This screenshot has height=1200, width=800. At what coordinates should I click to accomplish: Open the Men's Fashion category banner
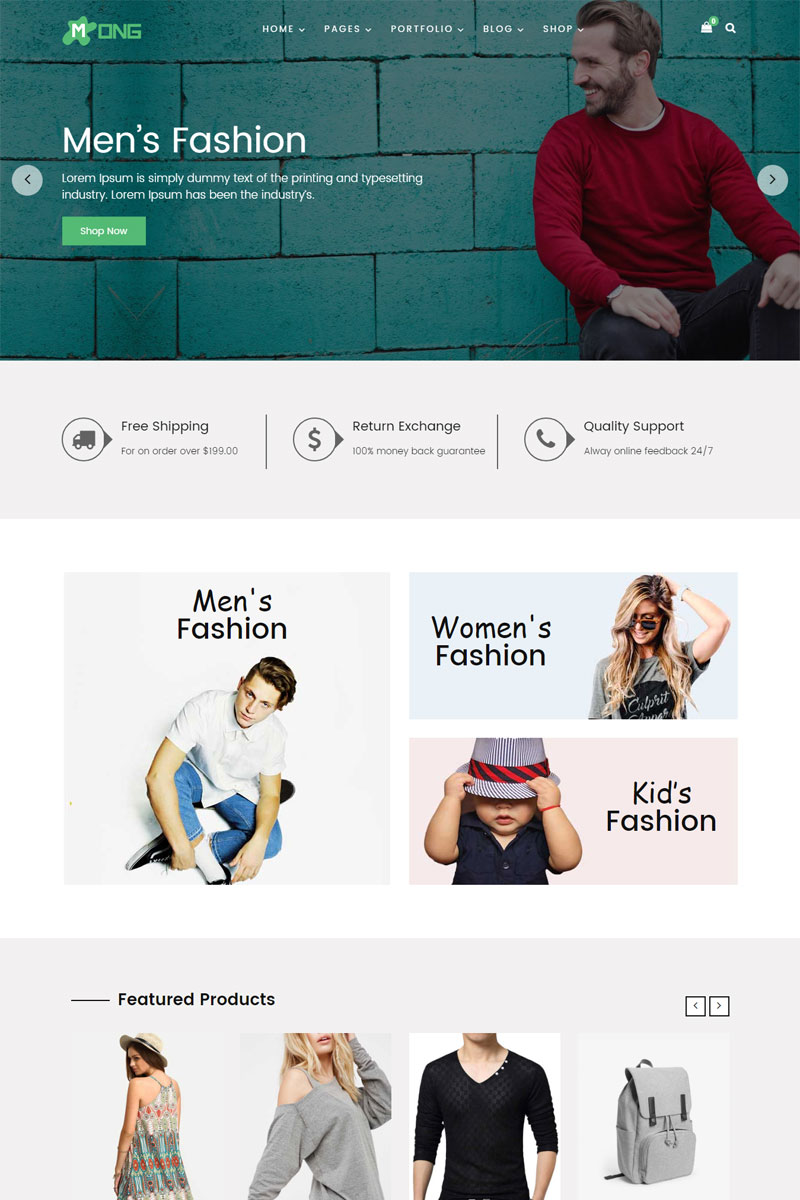(x=227, y=728)
